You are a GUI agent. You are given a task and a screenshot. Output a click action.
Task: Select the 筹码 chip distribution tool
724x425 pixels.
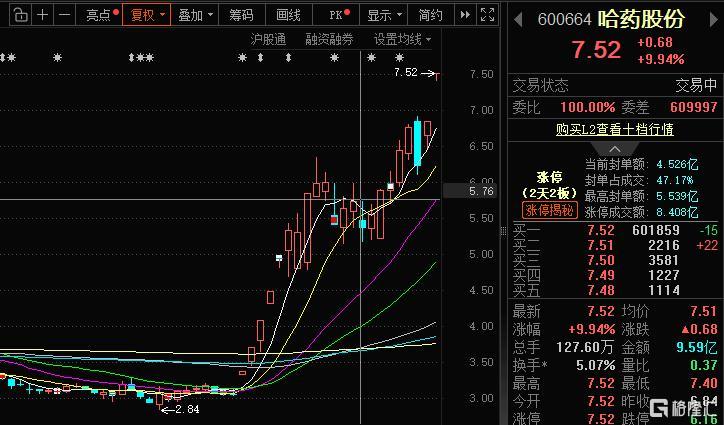[x=241, y=15]
